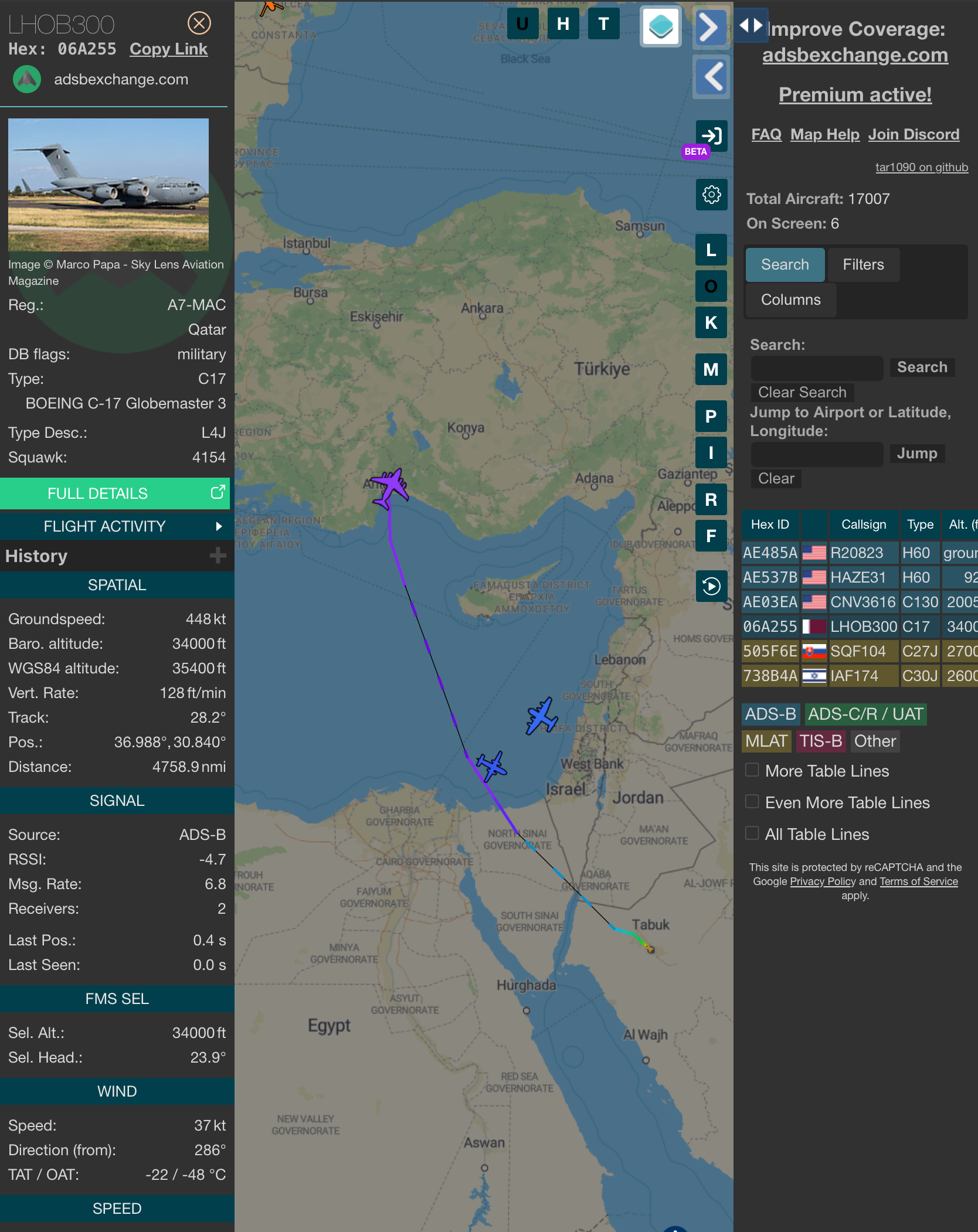Enable All Table Lines checkbox

tap(752, 833)
